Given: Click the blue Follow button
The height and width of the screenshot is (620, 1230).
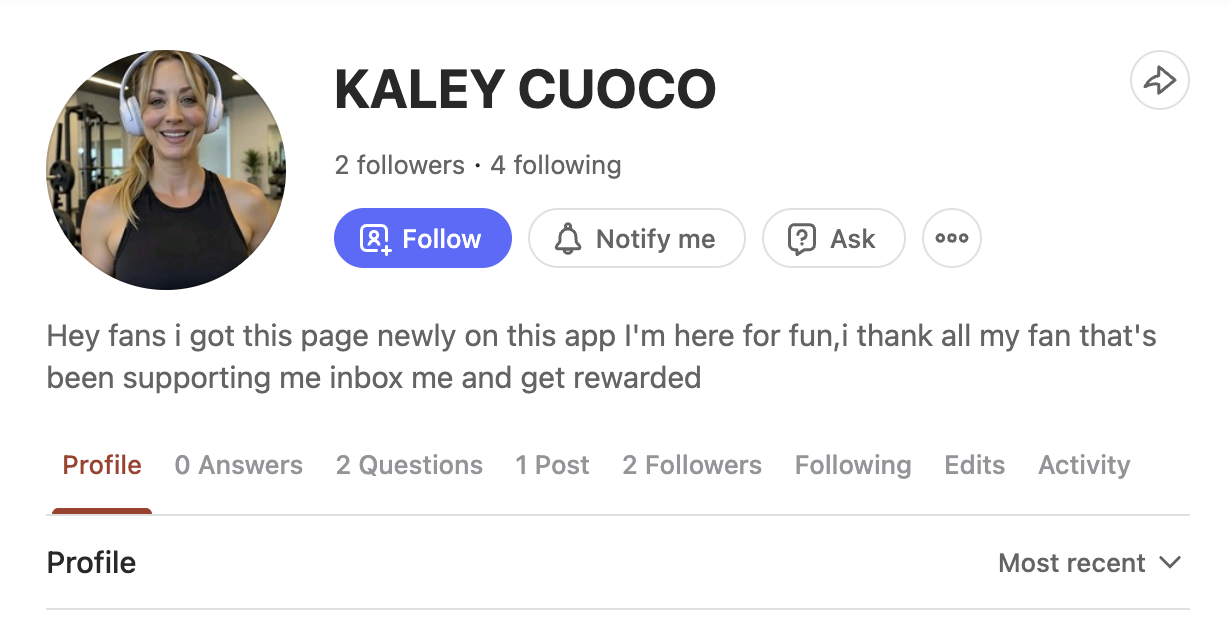Looking at the screenshot, I should click(x=422, y=238).
